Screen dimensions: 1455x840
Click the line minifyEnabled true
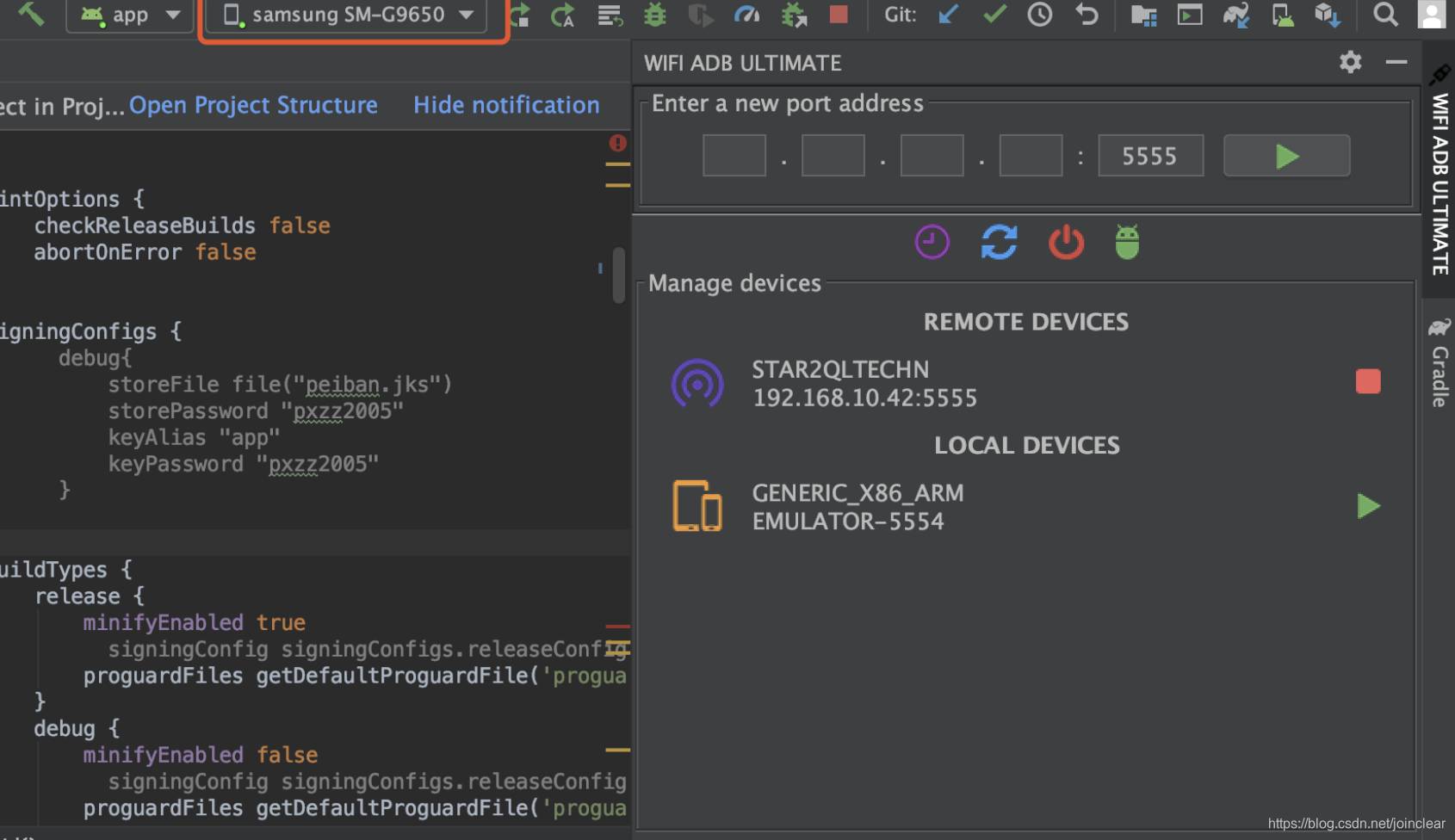[x=195, y=622]
